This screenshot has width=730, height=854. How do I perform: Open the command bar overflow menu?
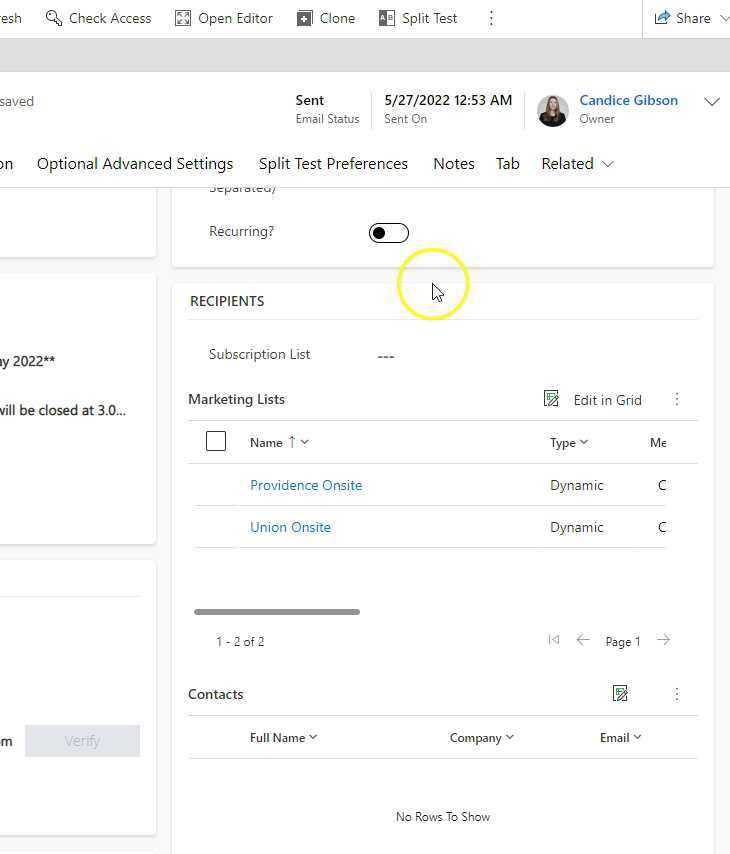click(x=491, y=18)
